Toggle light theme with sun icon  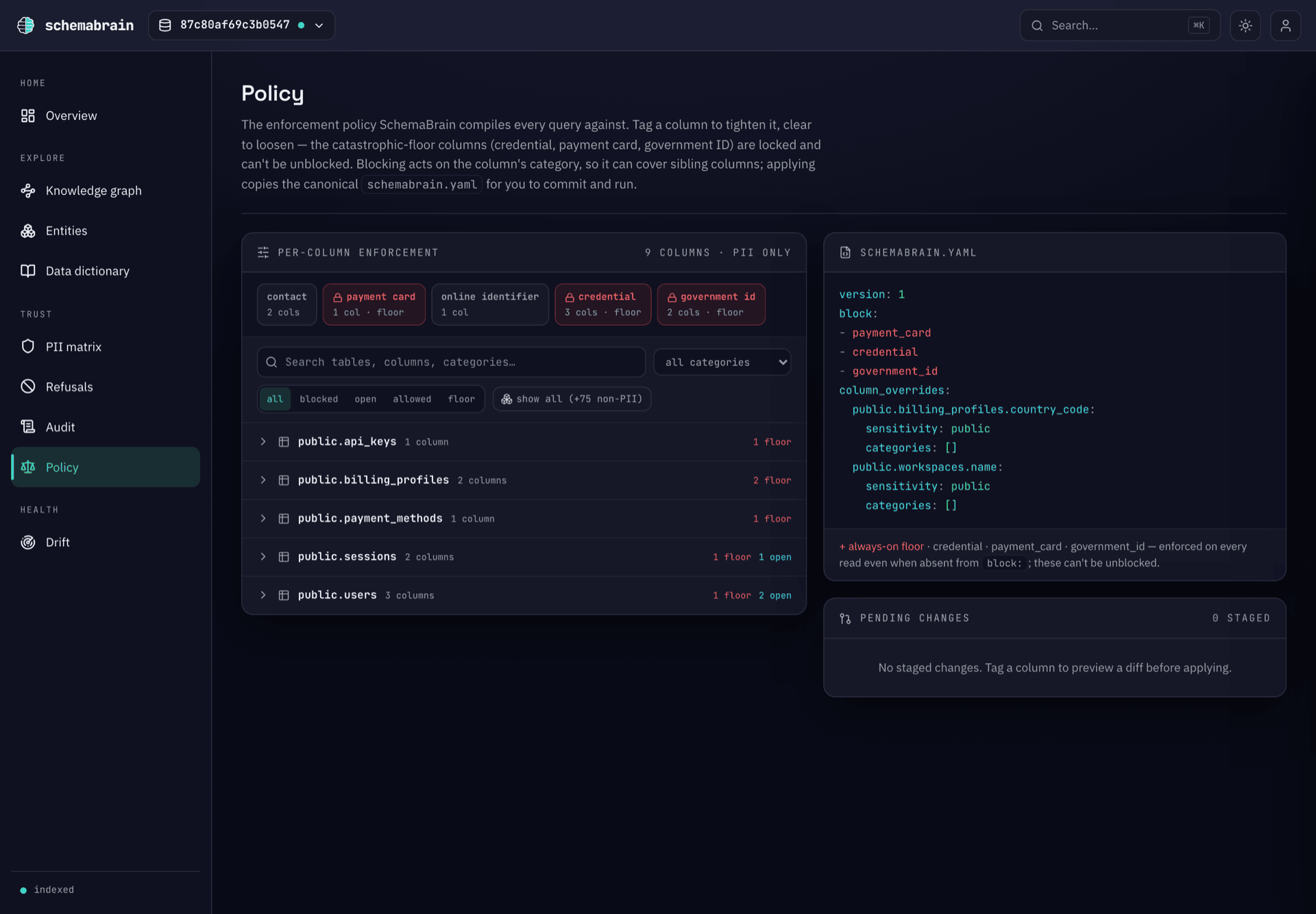pyautogui.click(x=1245, y=25)
